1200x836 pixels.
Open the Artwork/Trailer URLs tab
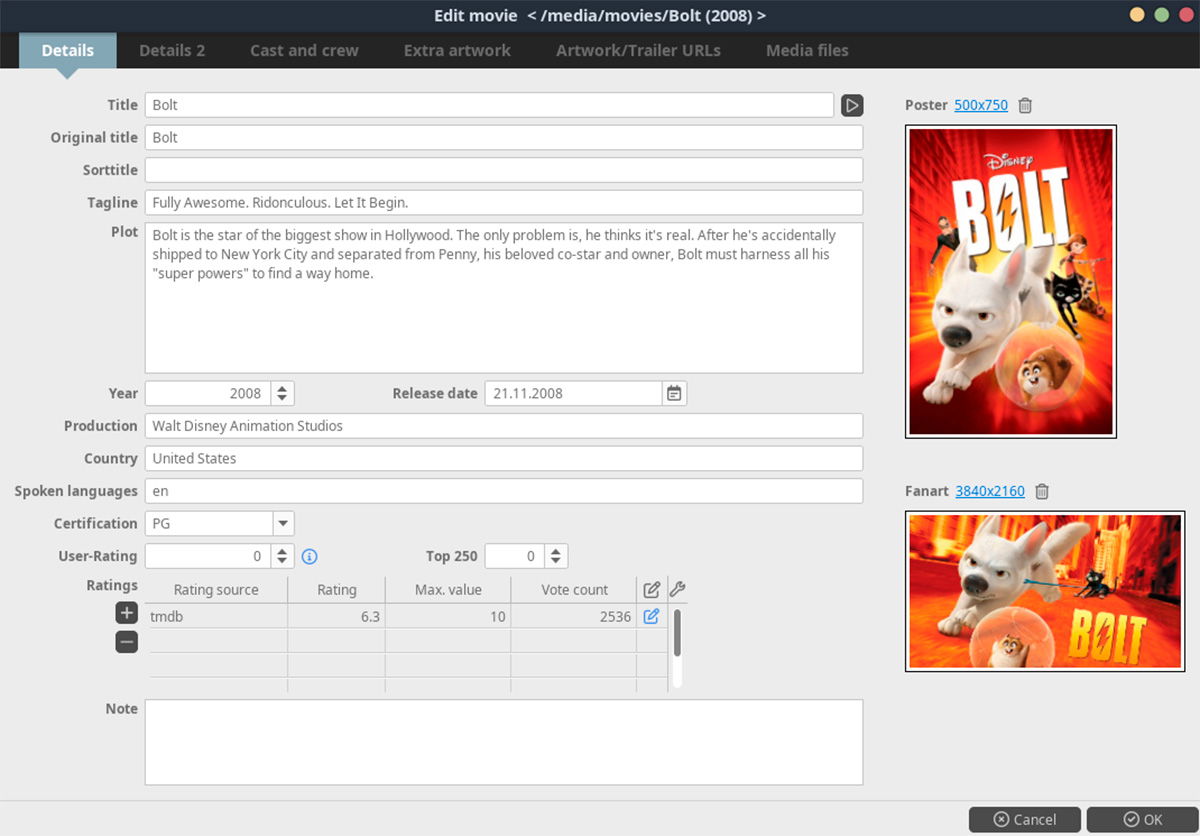pos(638,50)
